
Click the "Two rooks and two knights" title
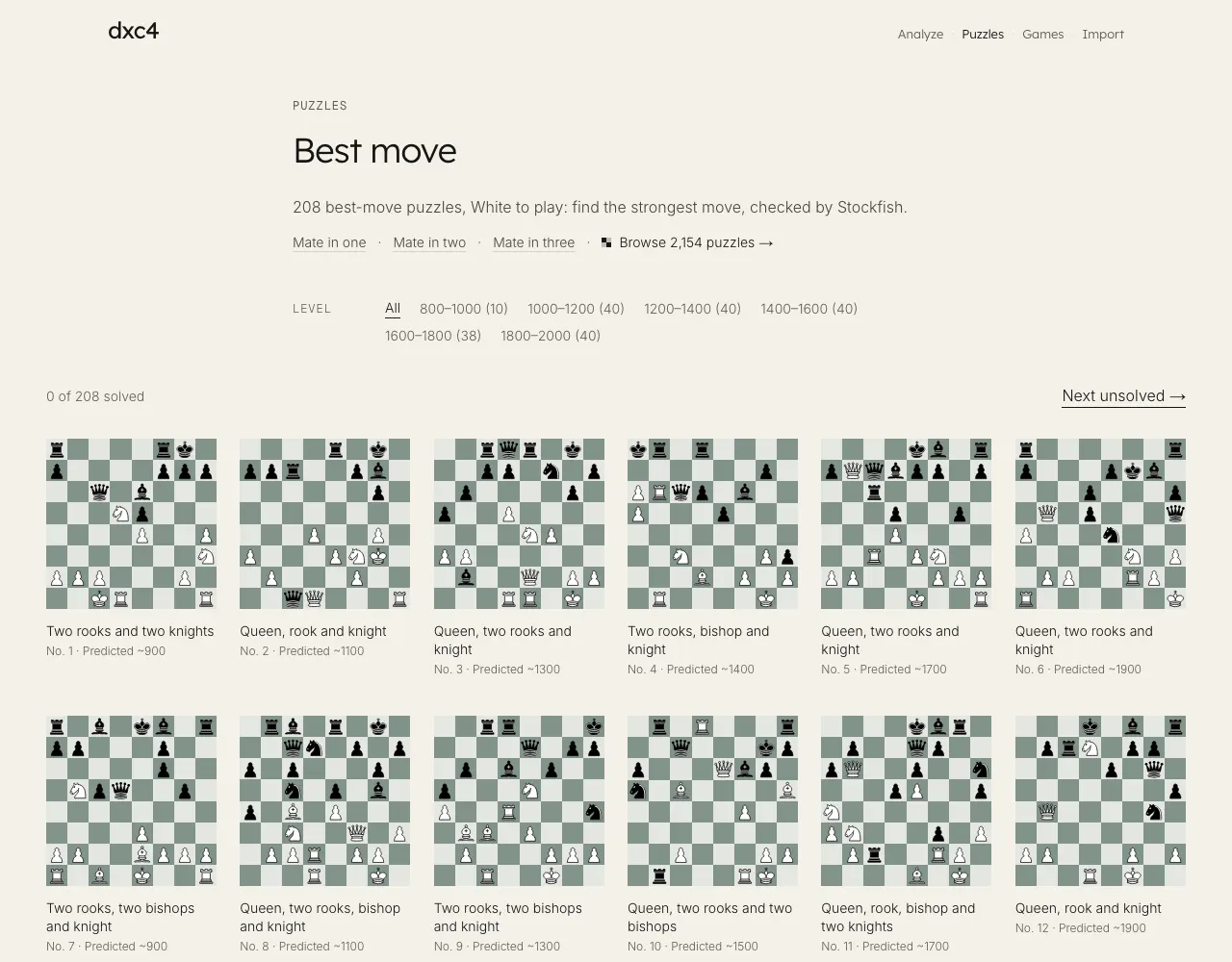coord(130,631)
